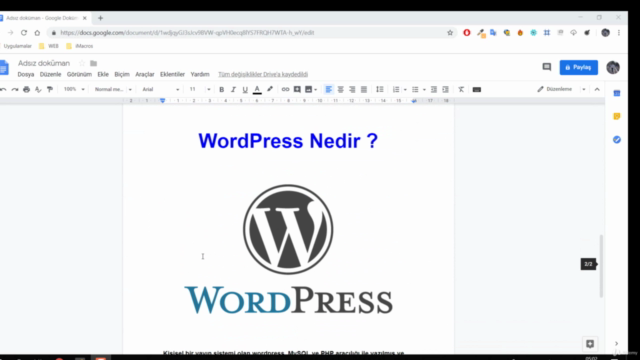Screen dimensions: 640x360
Task: Click the numbered list icon
Action: [x=396, y=89]
